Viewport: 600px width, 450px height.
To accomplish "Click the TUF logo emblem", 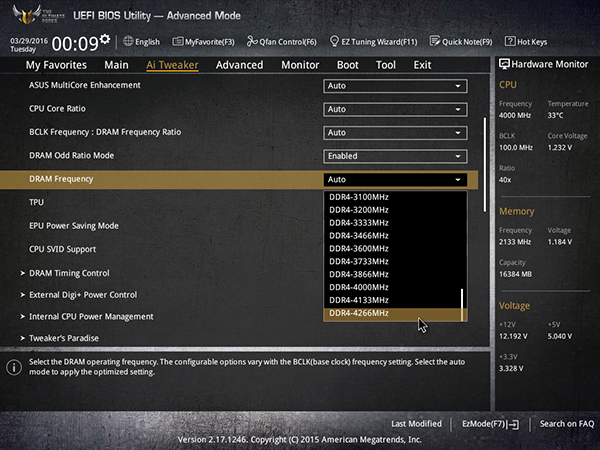I will click(27, 15).
